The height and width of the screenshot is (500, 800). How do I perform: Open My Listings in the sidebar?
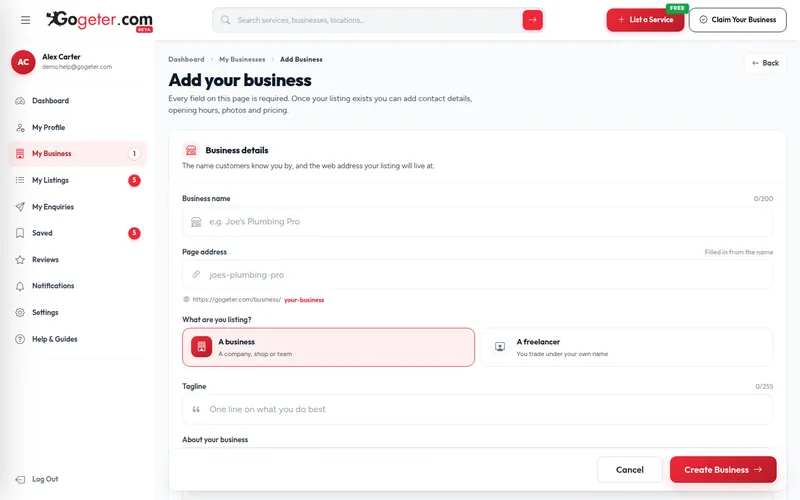[78, 180]
